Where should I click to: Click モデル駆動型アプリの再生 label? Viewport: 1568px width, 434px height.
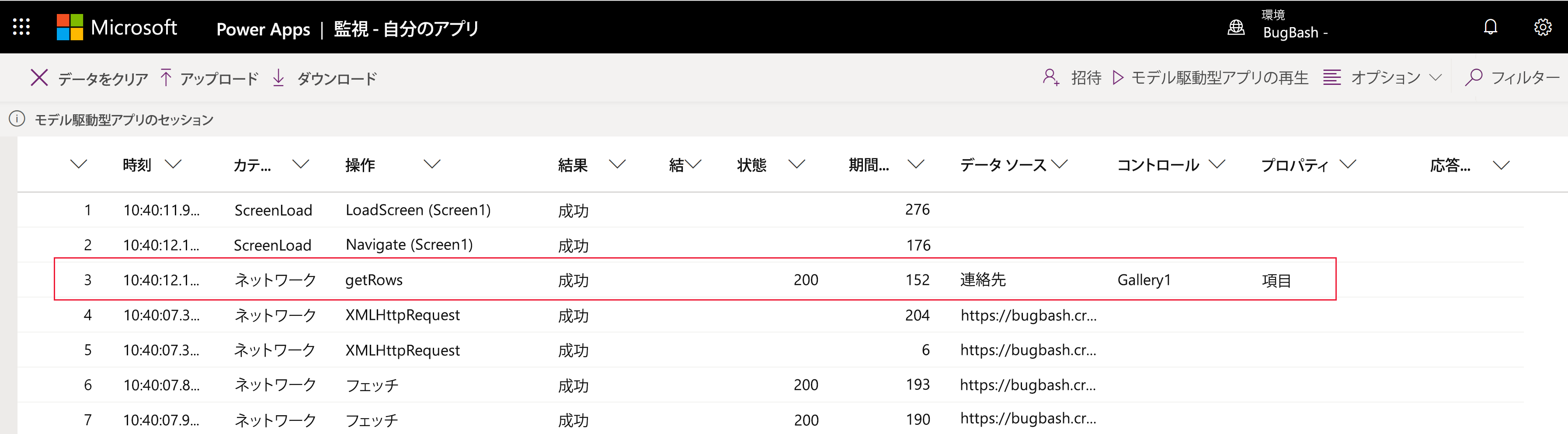1219,77
